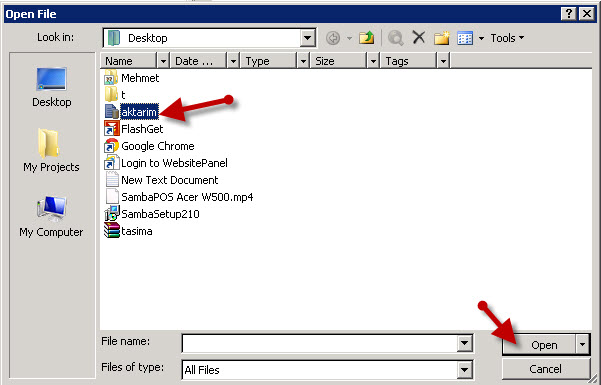The width and height of the screenshot is (601, 385).
Task: Open the Files of type combo box
Action: [327, 370]
